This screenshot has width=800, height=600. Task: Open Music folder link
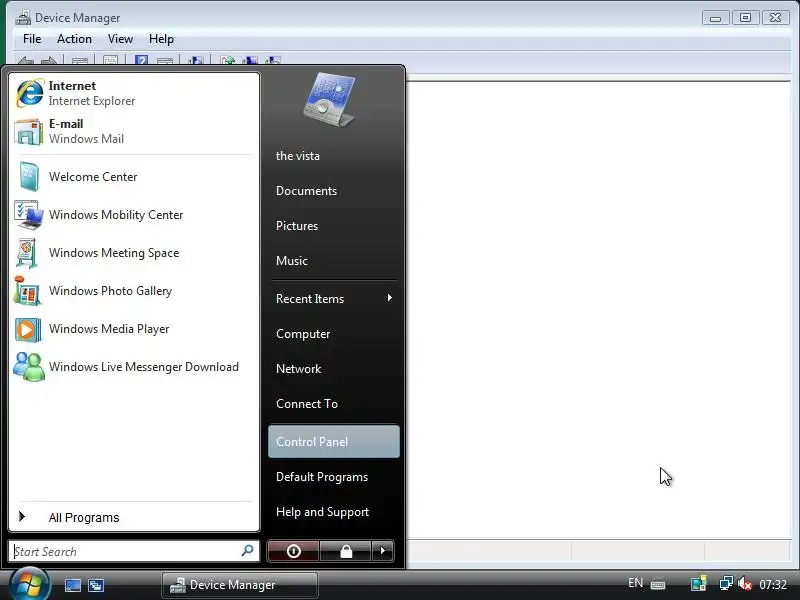point(334,261)
